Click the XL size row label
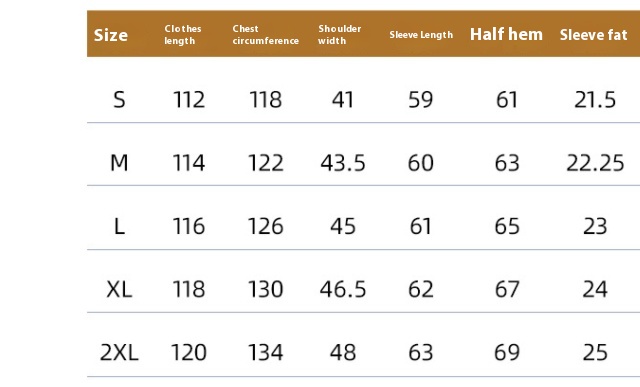Viewport: 640px width, 387px height. (119, 289)
